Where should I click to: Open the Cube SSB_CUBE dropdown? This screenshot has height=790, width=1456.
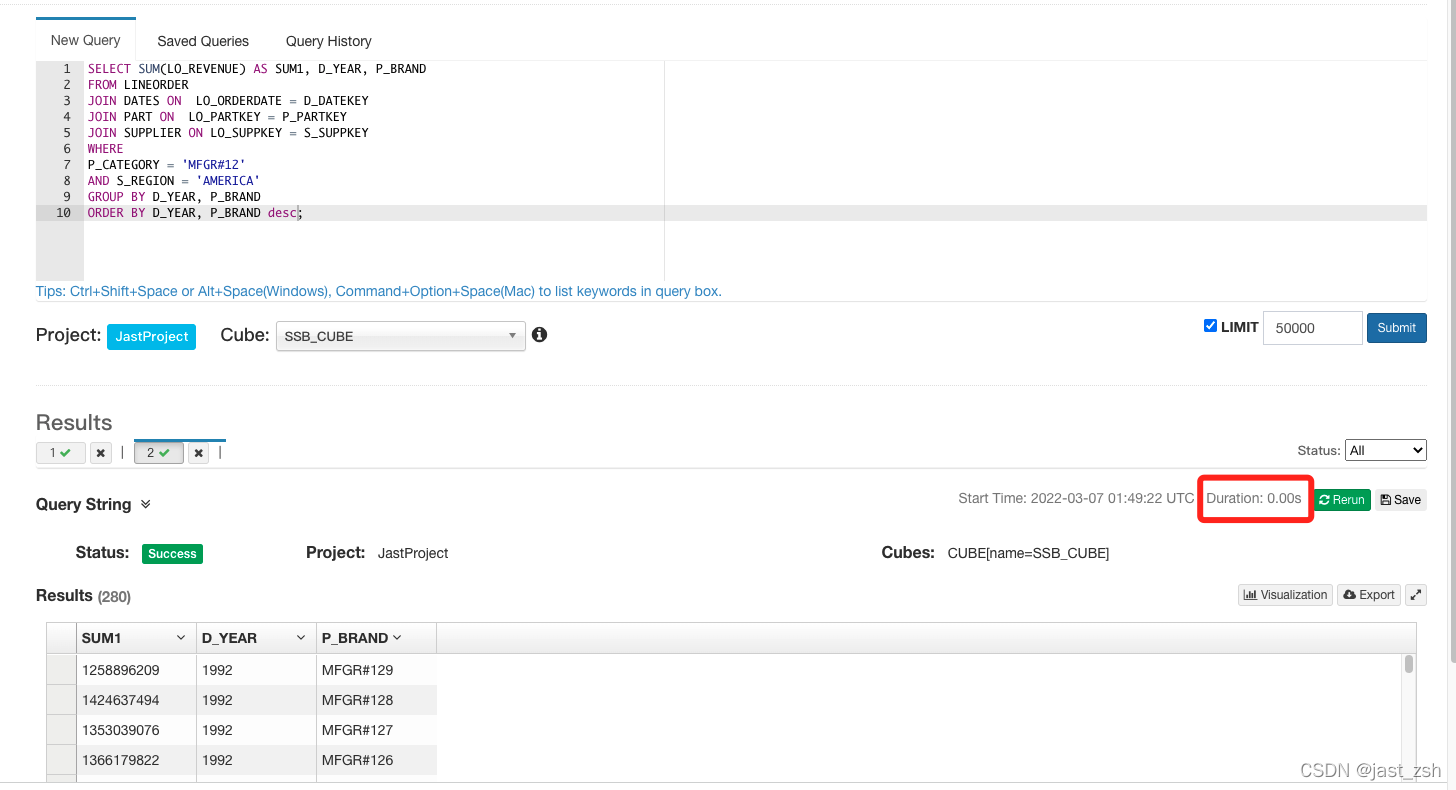400,336
